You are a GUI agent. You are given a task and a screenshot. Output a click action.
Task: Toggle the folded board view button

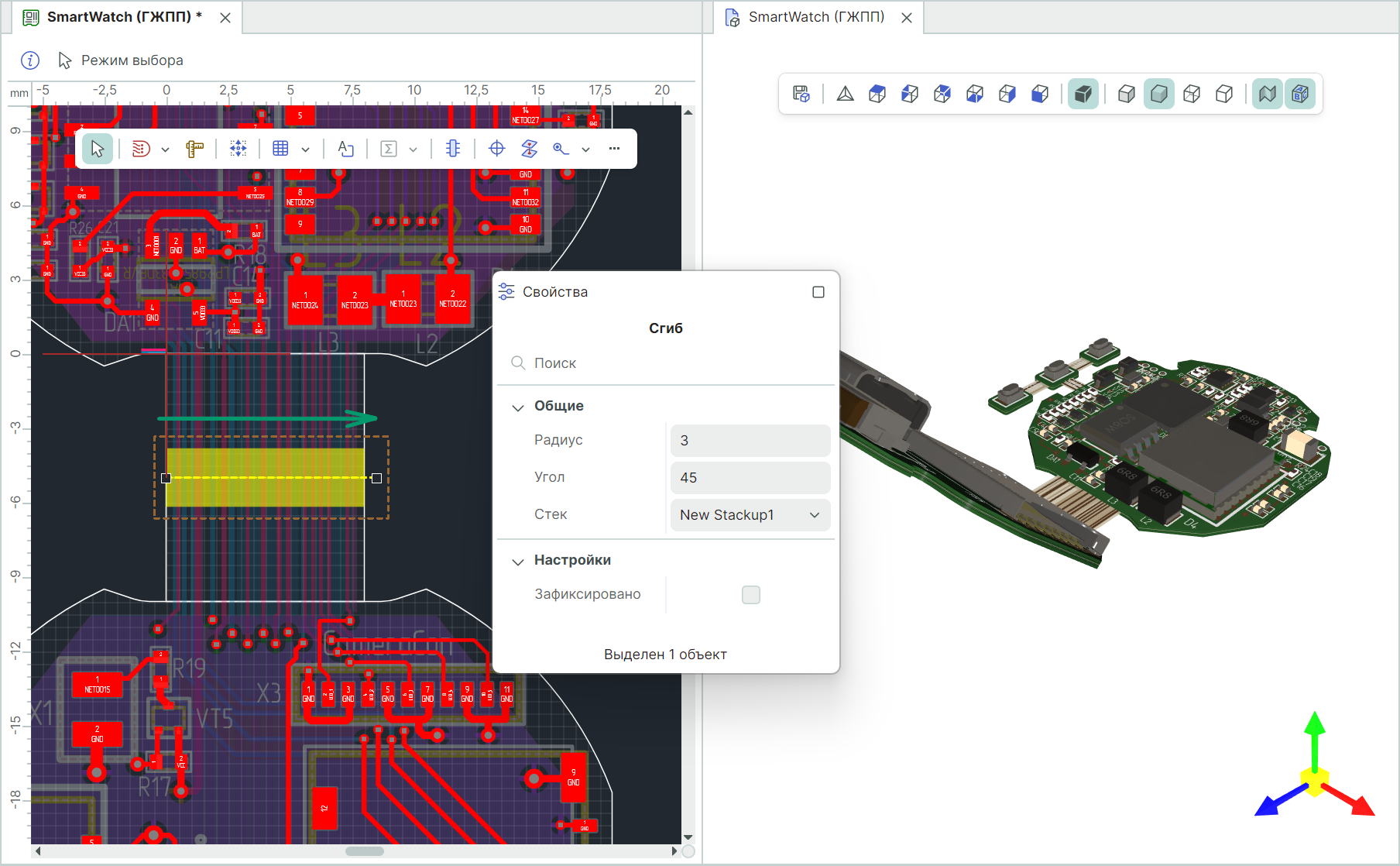coord(1267,94)
